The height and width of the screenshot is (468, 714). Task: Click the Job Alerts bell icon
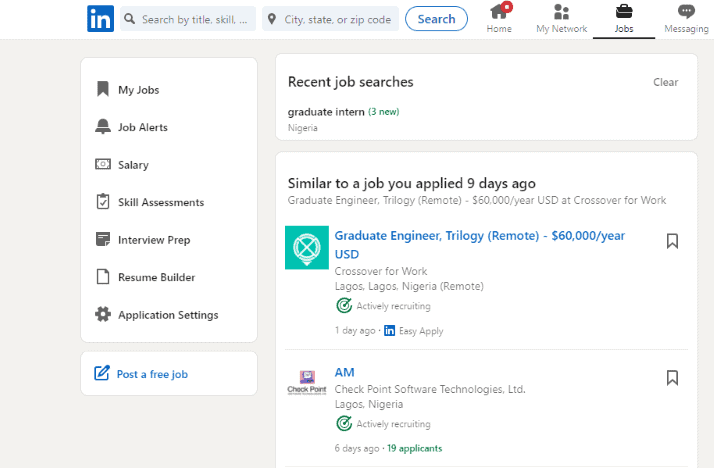(103, 127)
